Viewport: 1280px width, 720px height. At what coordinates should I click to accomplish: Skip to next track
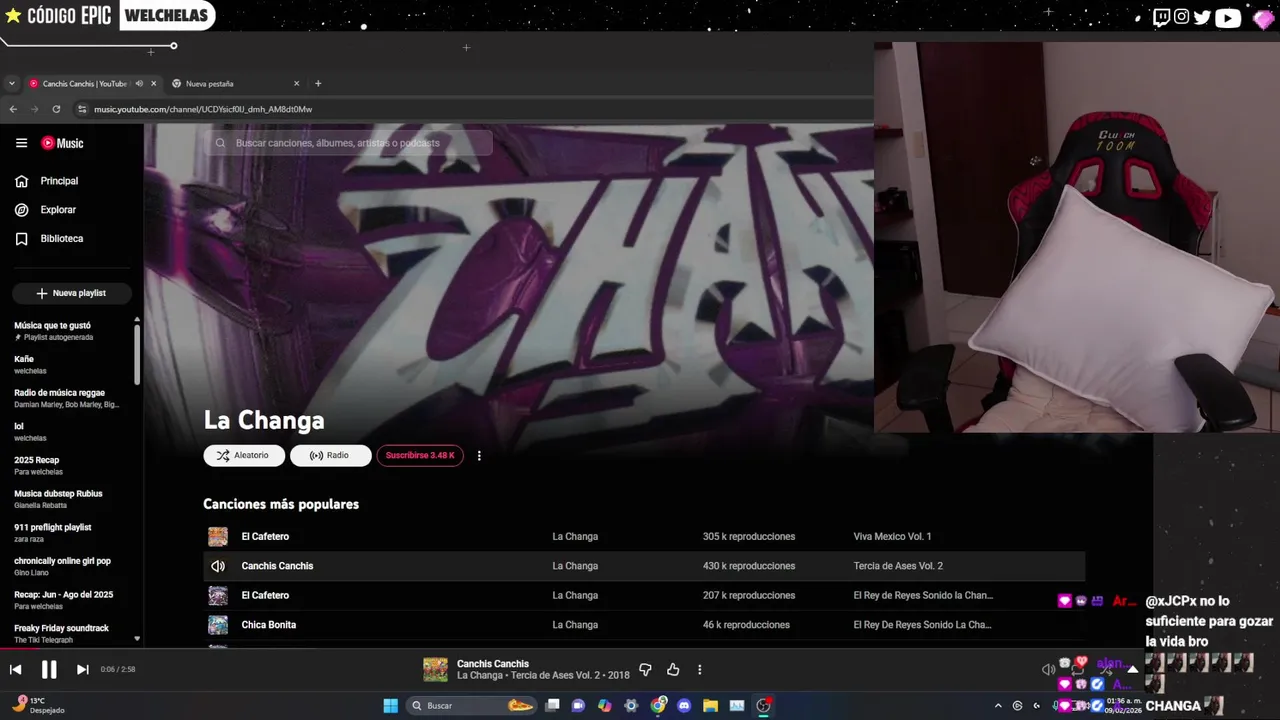point(83,669)
